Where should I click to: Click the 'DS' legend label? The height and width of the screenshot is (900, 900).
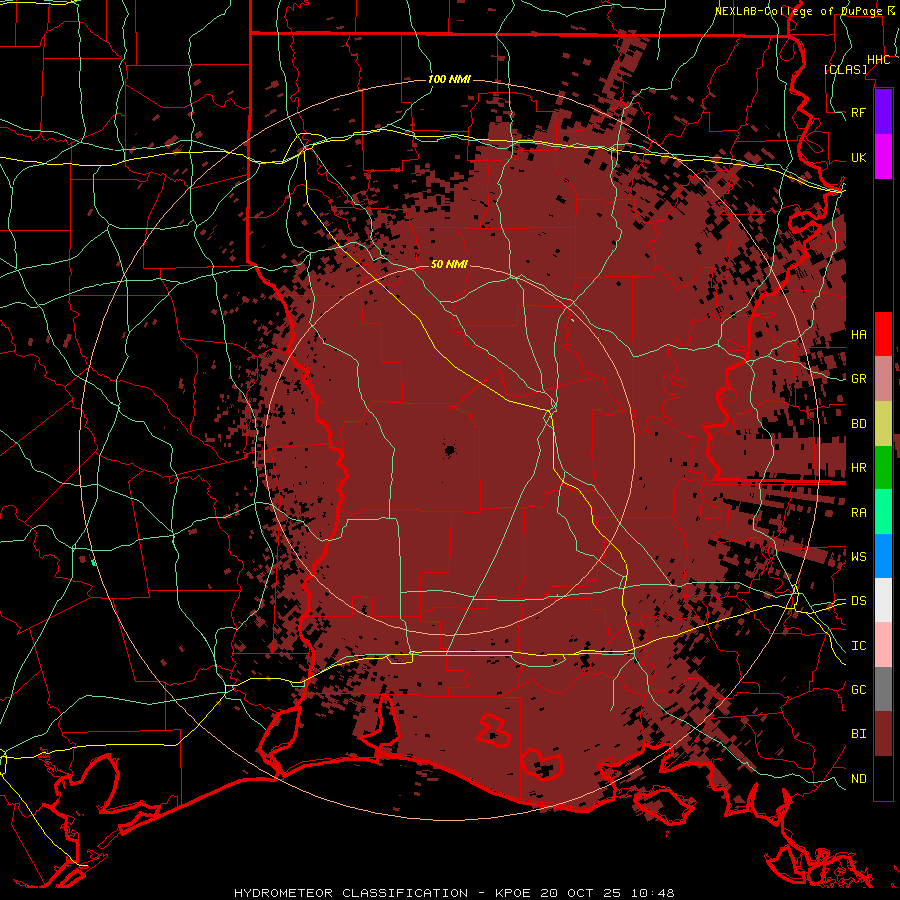pyautogui.click(x=859, y=601)
